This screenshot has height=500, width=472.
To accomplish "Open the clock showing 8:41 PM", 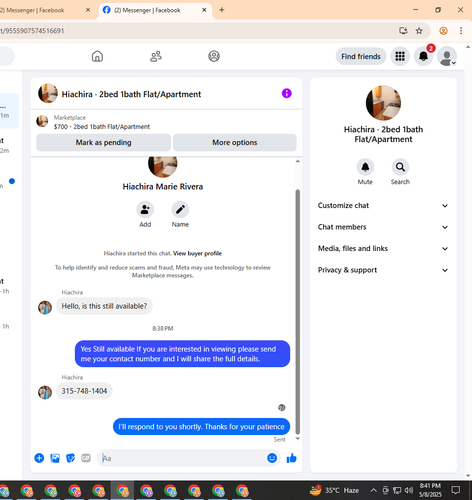I will pyautogui.click(x=430, y=490).
